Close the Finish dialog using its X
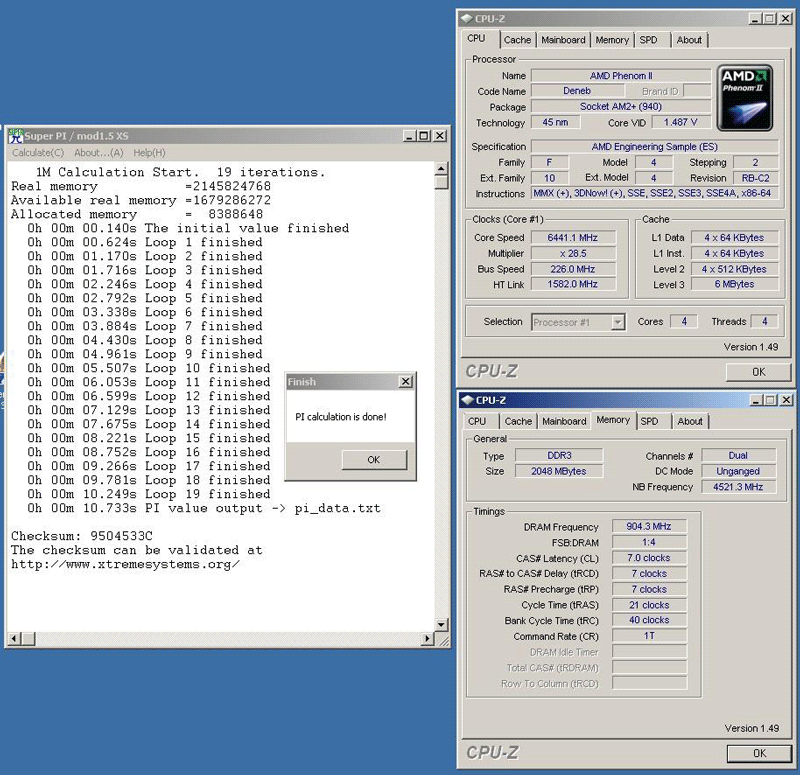This screenshot has height=775, width=800. [405, 382]
